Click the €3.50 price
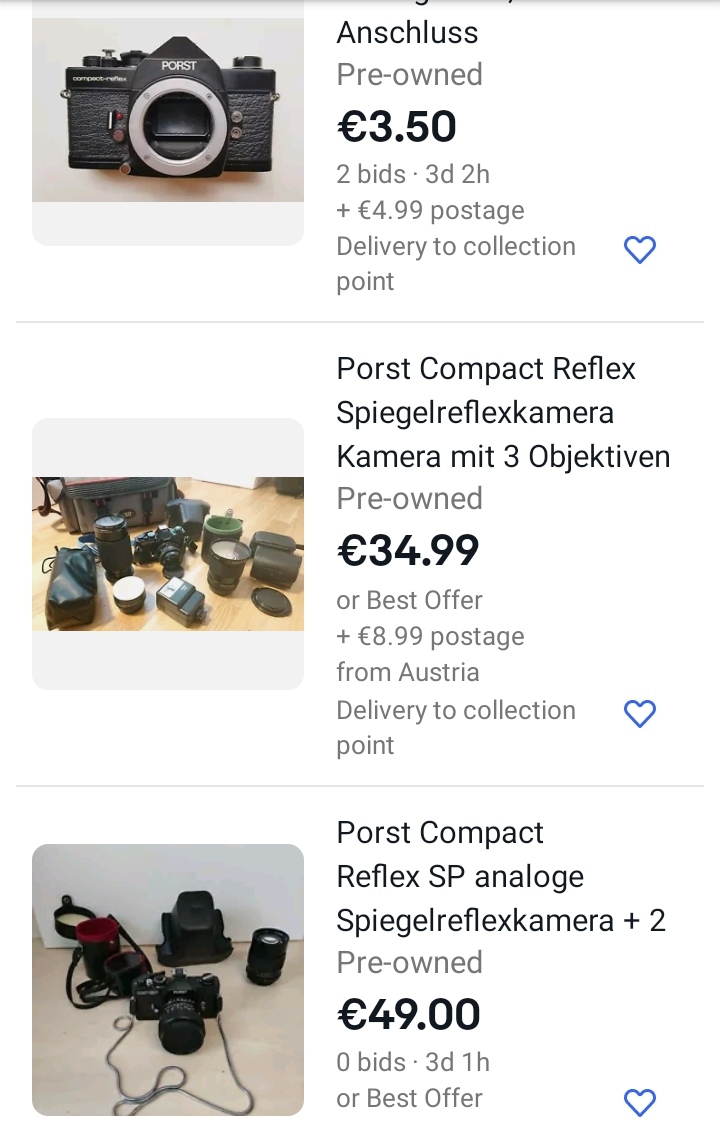Image resolution: width=720 pixels, height=1121 pixels. click(x=397, y=127)
